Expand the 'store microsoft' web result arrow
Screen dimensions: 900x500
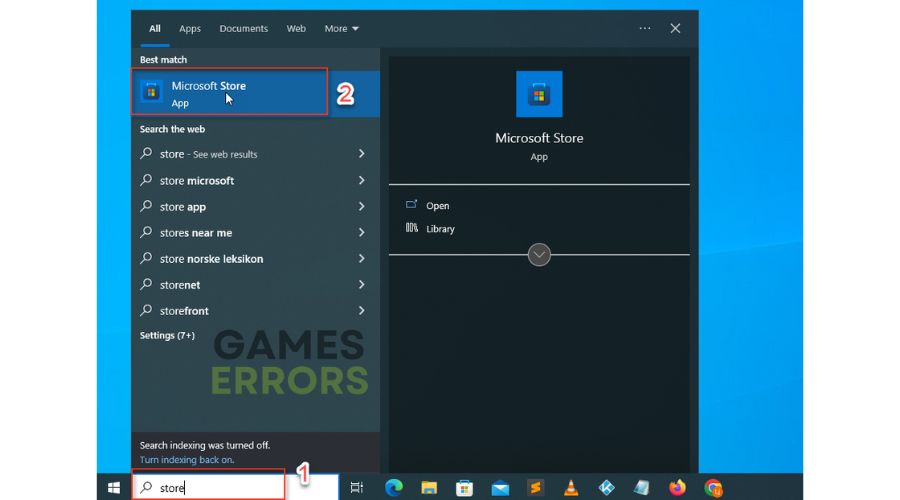tap(362, 180)
